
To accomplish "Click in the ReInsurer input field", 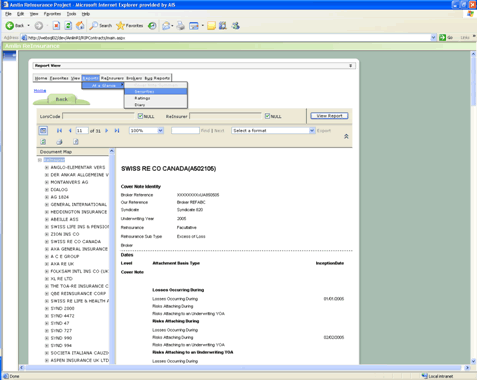I will (x=225, y=116).
